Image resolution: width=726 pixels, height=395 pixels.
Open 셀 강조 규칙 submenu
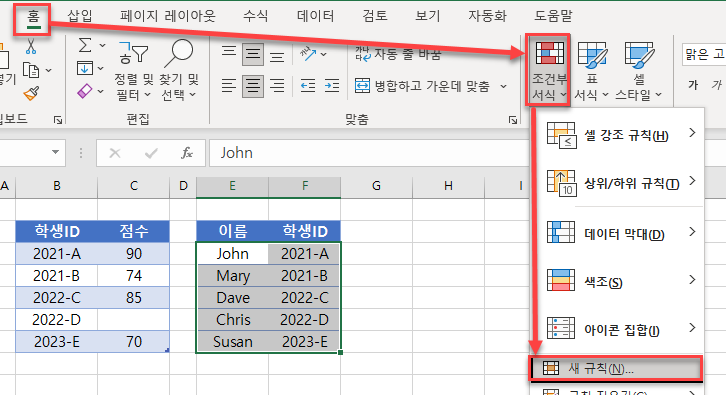(x=618, y=135)
